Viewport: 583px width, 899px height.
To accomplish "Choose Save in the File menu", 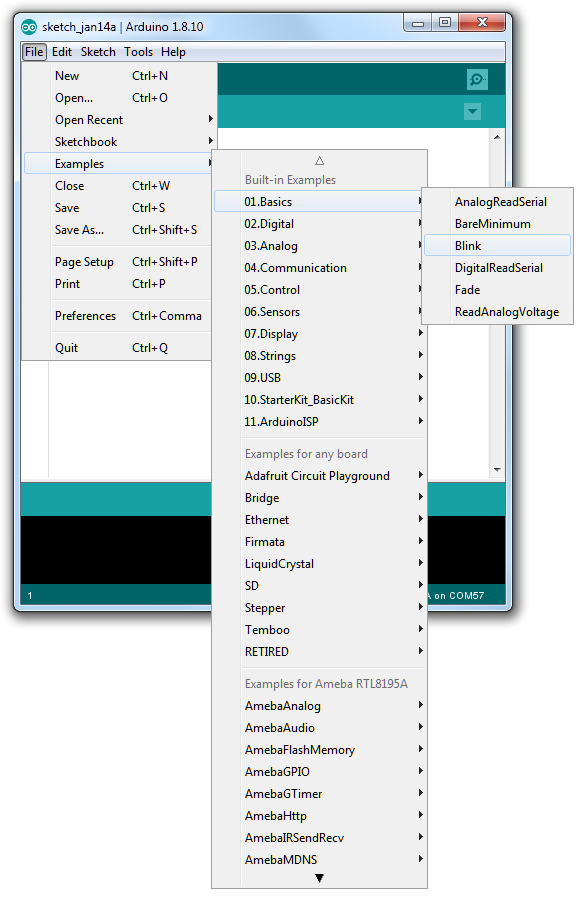I will pyautogui.click(x=119, y=208).
